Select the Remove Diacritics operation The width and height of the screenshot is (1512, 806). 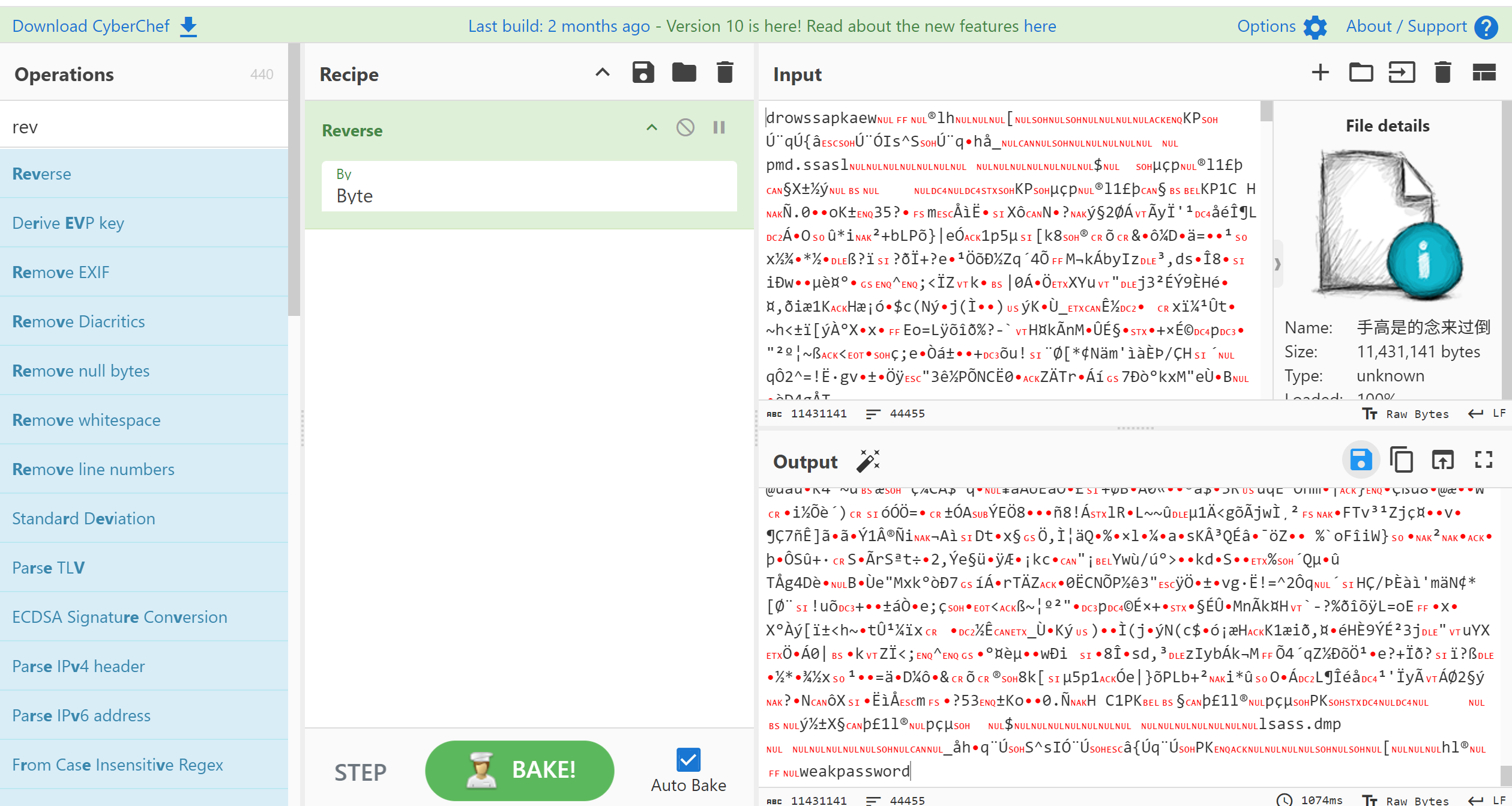point(144,321)
